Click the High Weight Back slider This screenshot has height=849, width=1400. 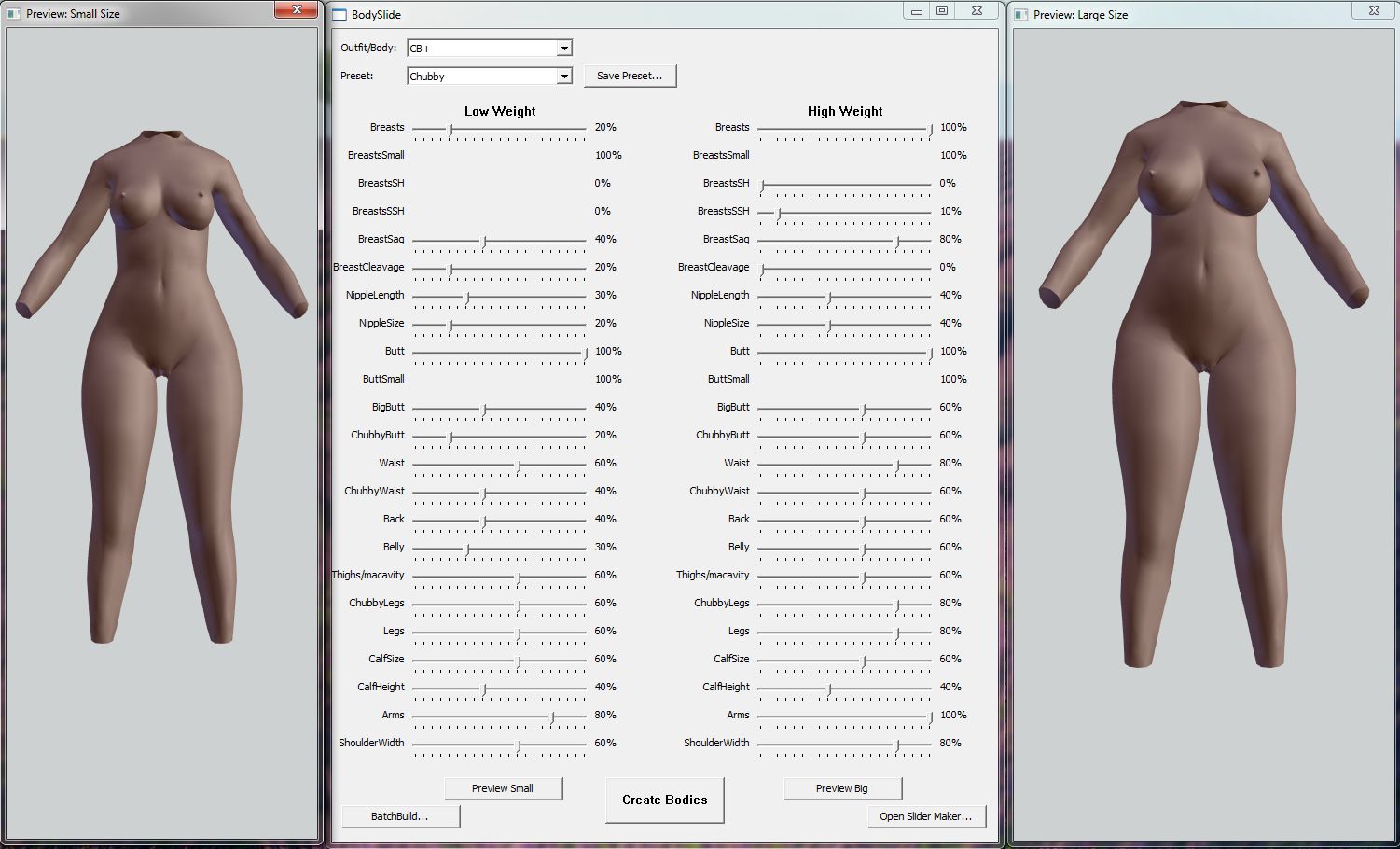pos(844,523)
